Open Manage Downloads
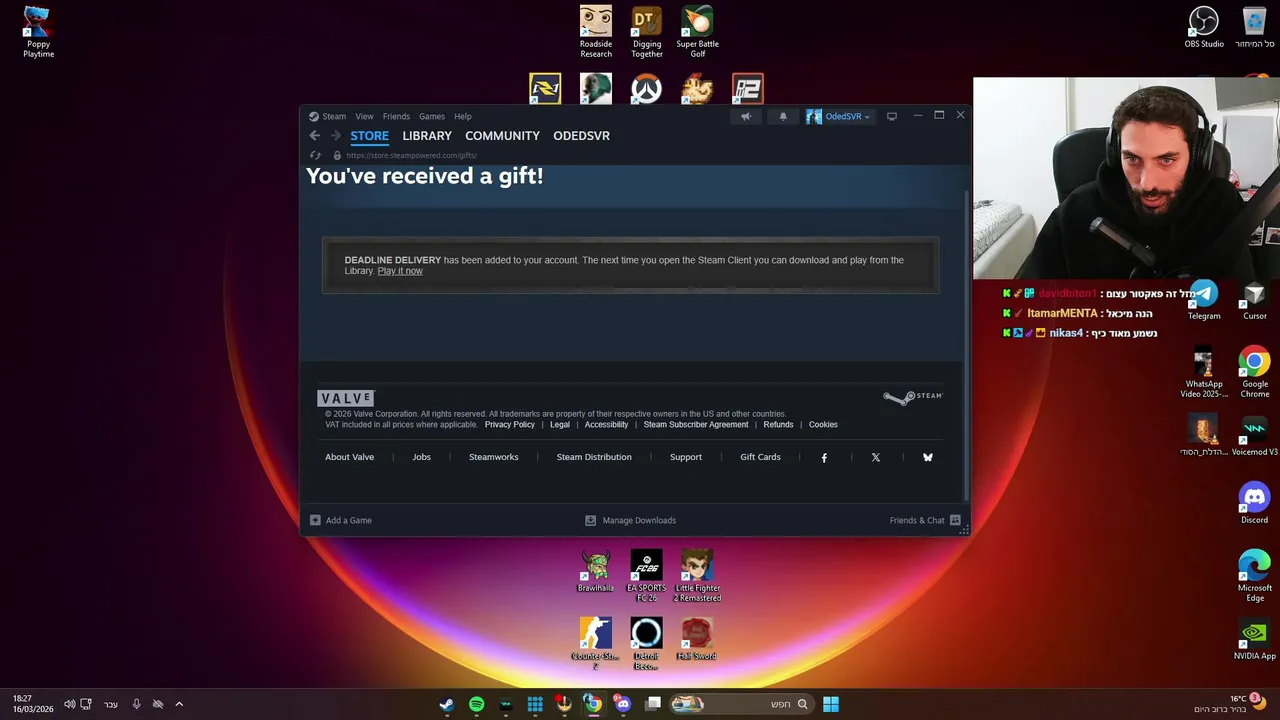Screen dimensions: 1280x720 point(631,520)
